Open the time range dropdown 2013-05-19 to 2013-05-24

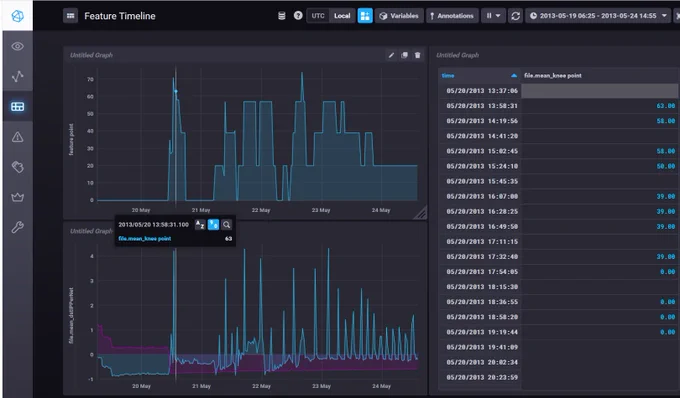(x=598, y=16)
